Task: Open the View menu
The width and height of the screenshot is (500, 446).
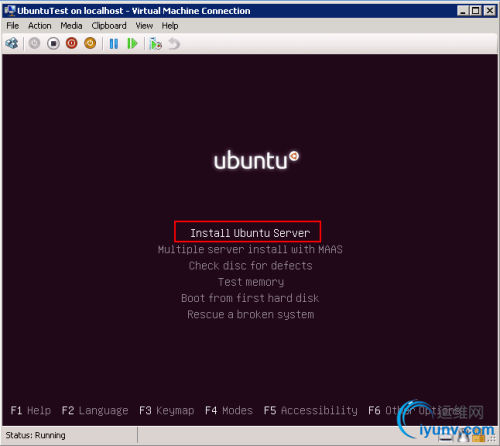Action: pyautogui.click(x=144, y=26)
